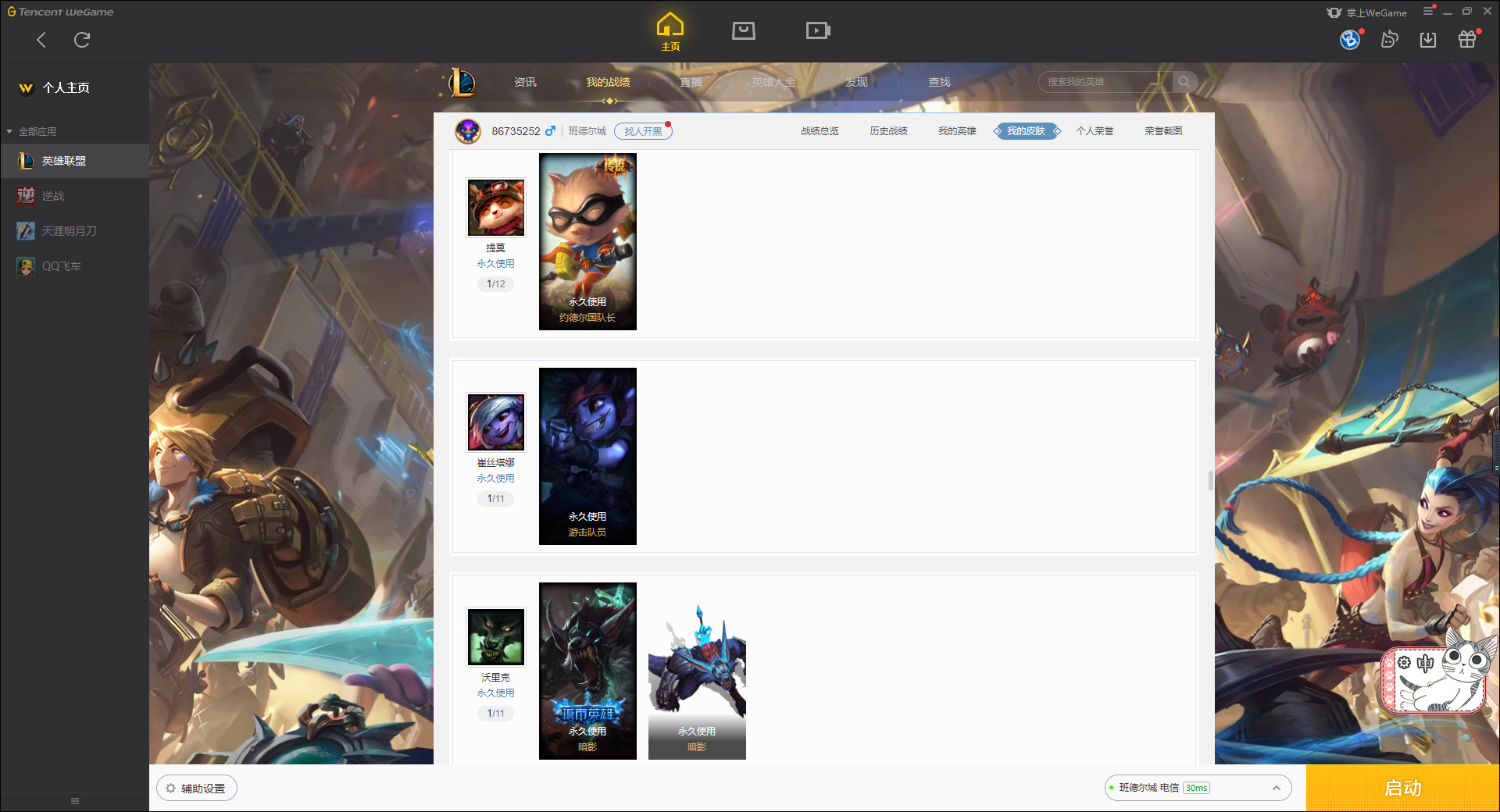Click the cat input method floating widget

(1437, 673)
